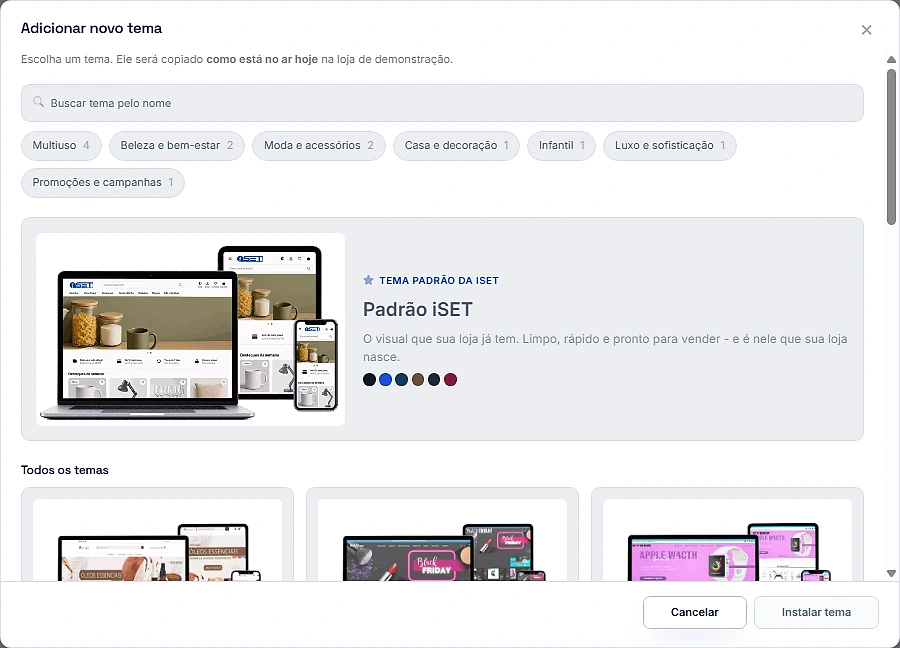Filter by Luxo e sofisticação
Viewport: 900px width, 648px height.
670,146
